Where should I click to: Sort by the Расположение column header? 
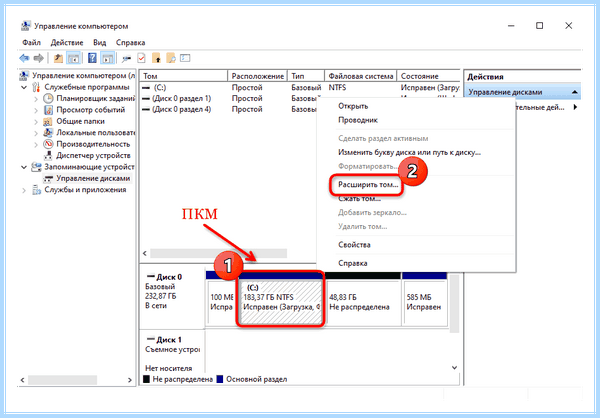(258, 76)
